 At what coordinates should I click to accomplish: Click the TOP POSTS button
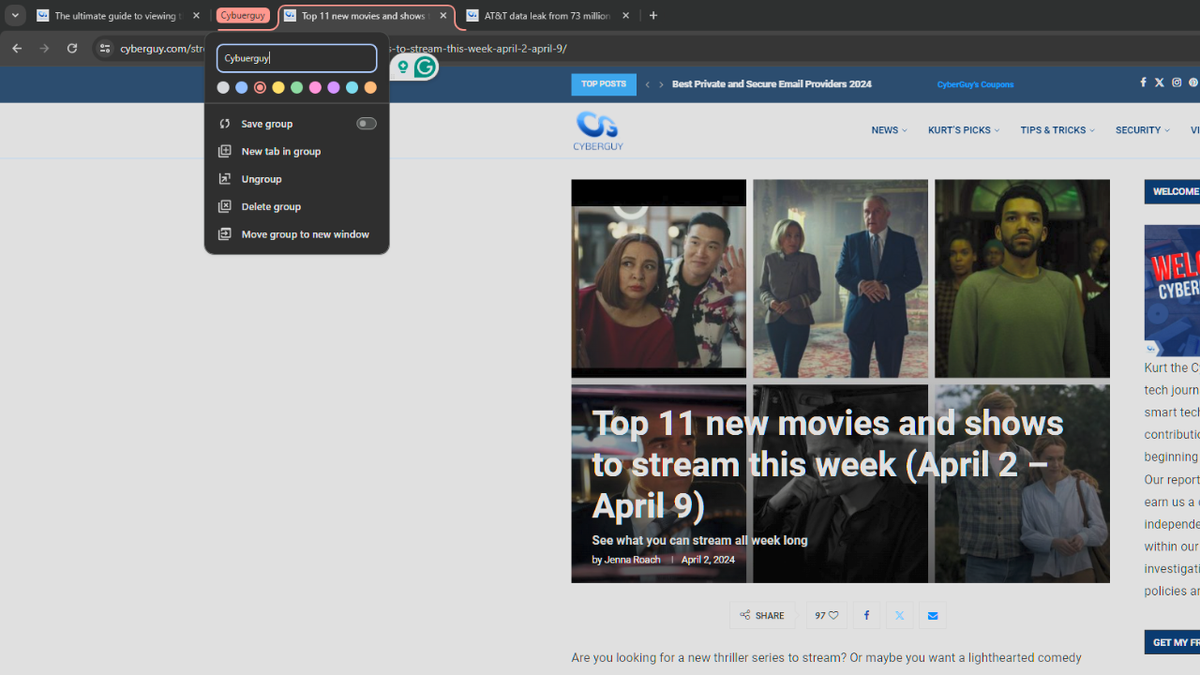603,84
